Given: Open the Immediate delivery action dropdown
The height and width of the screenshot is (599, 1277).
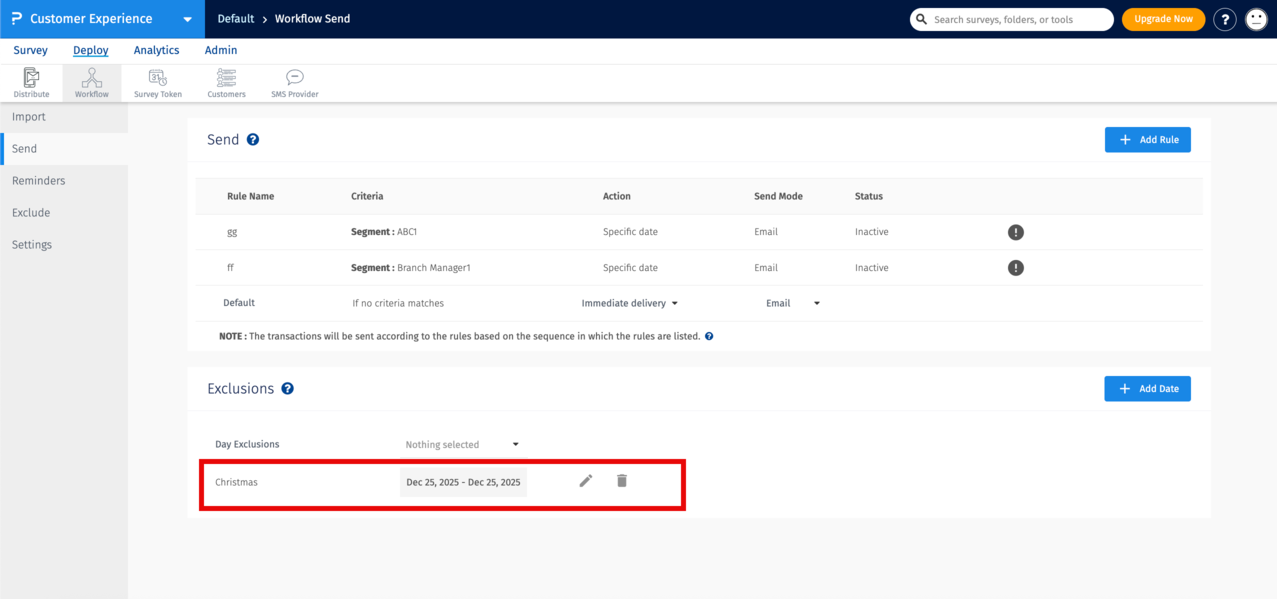Looking at the screenshot, I should pyautogui.click(x=630, y=303).
